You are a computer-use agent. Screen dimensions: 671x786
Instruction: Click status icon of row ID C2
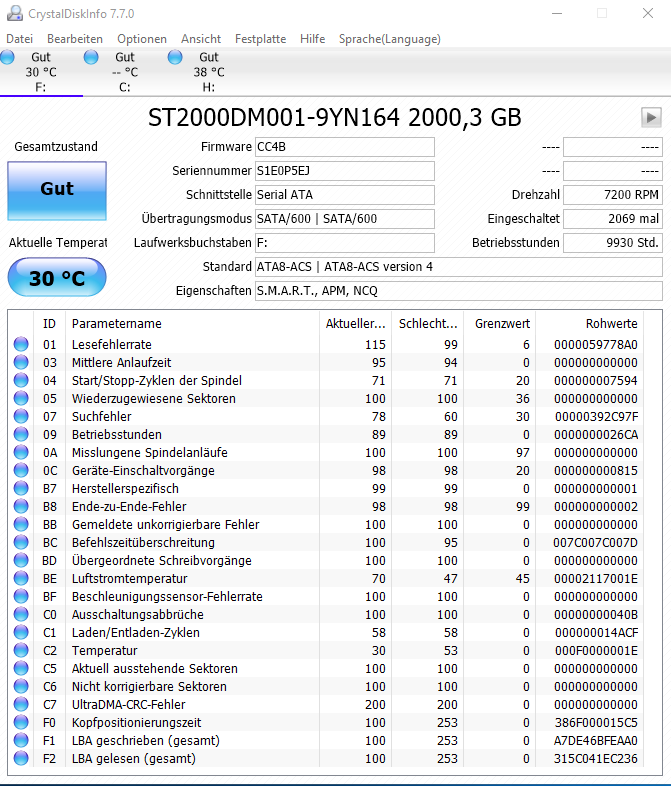tap(21, 651)
